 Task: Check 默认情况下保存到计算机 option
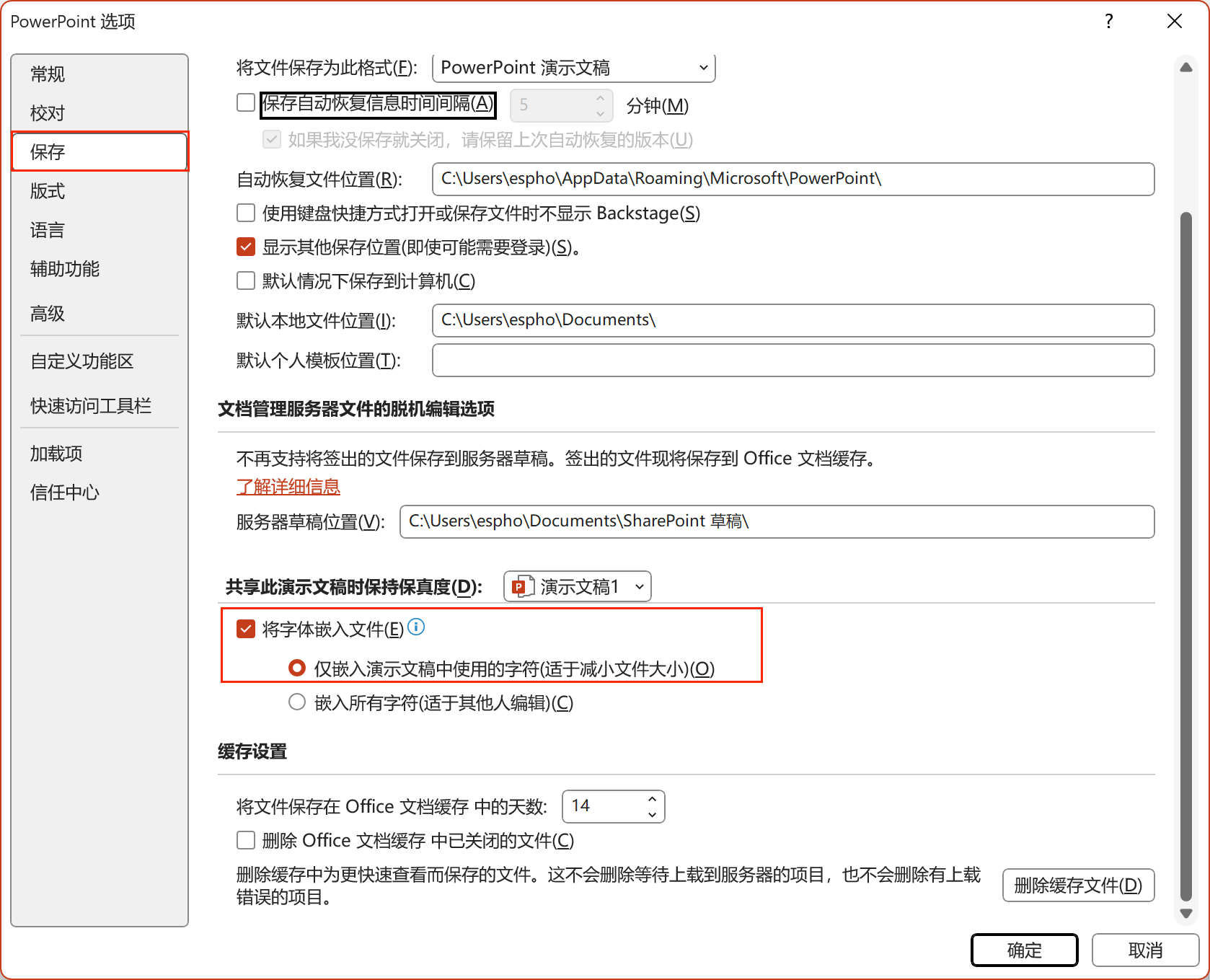tap(246, 281)
